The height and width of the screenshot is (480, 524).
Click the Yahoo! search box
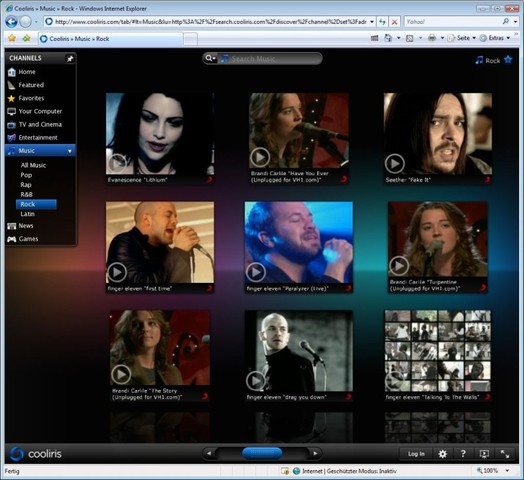click(453, 22)
